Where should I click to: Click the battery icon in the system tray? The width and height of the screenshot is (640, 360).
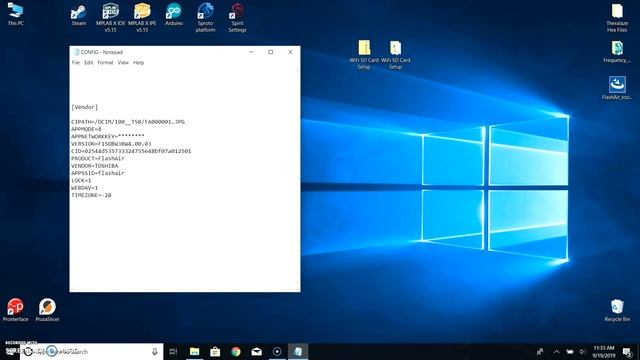[x=570, y=351]
